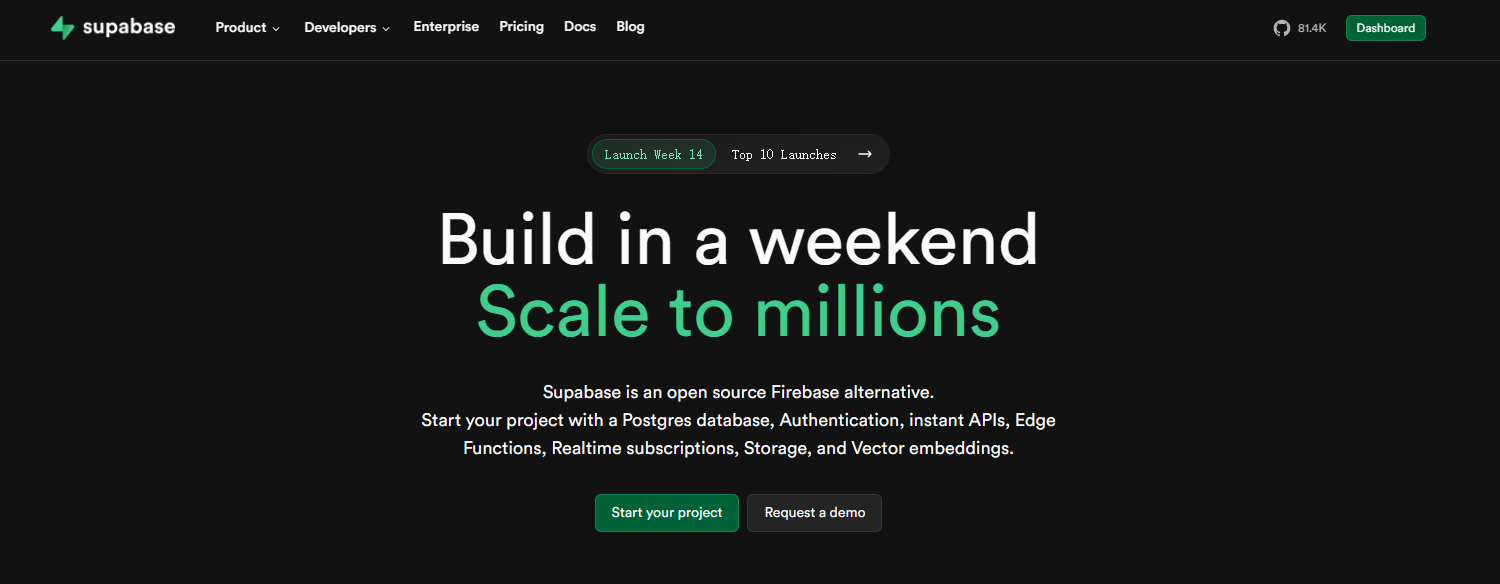Open the GitHub icon link

[1282, 28]
